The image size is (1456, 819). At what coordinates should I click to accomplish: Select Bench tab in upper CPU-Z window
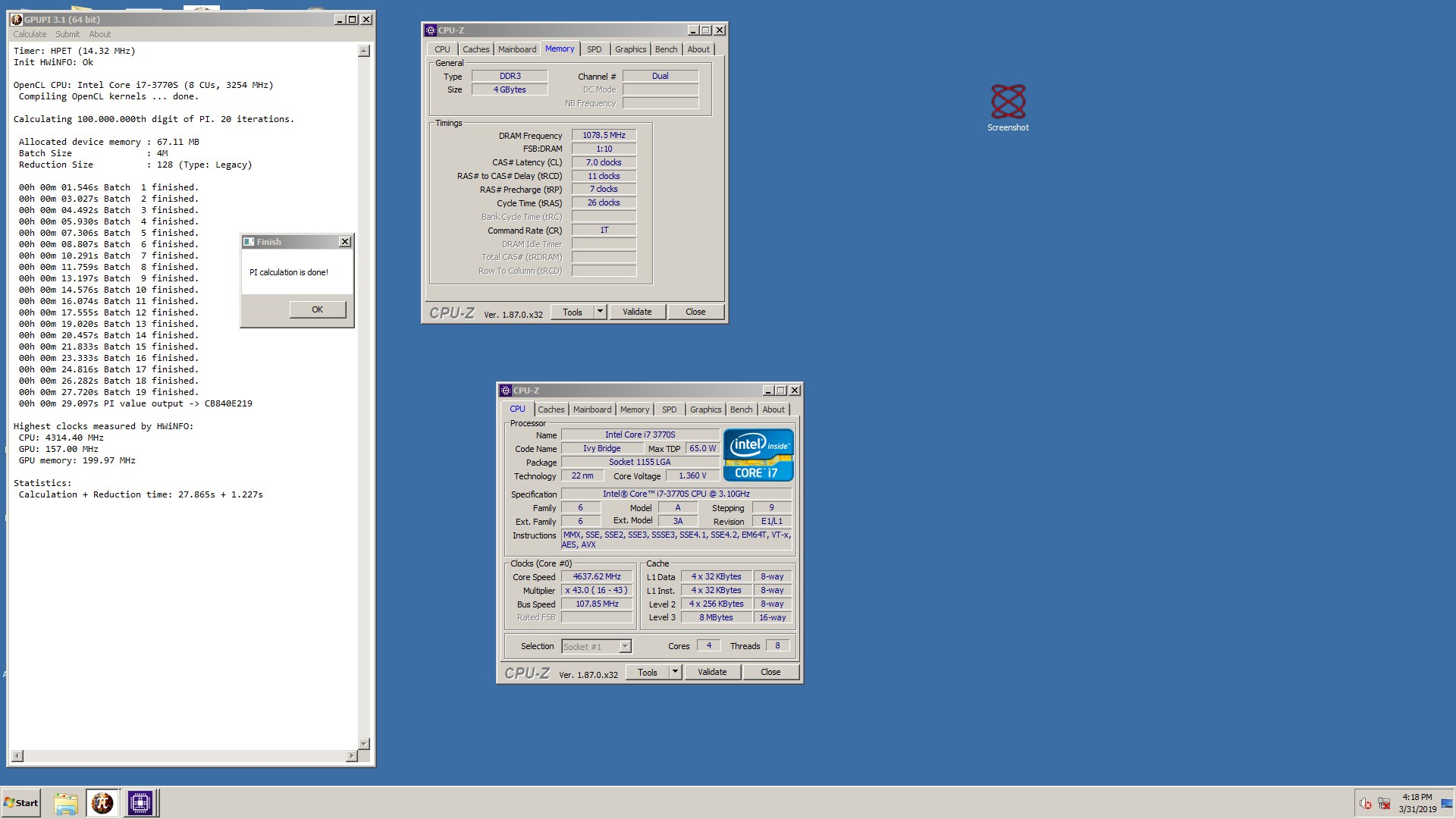[667, 49]
